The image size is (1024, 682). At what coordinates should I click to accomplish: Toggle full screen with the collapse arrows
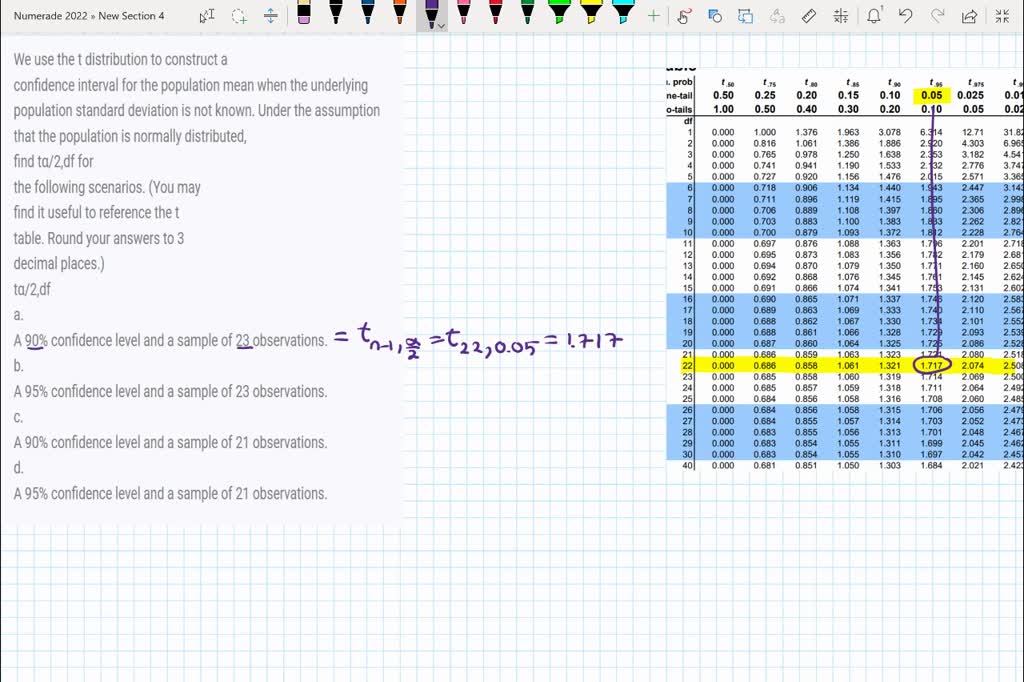[1001, 16]
